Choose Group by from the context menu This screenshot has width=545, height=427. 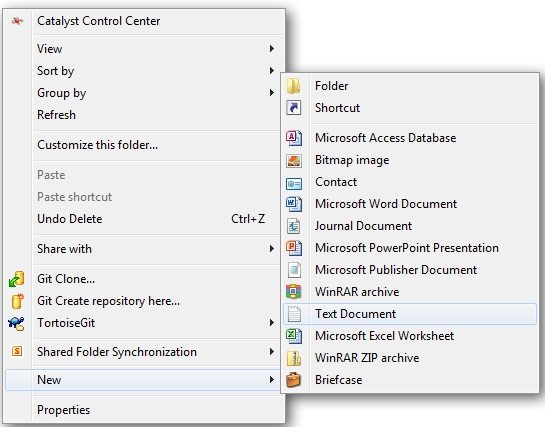coord(144,93)
